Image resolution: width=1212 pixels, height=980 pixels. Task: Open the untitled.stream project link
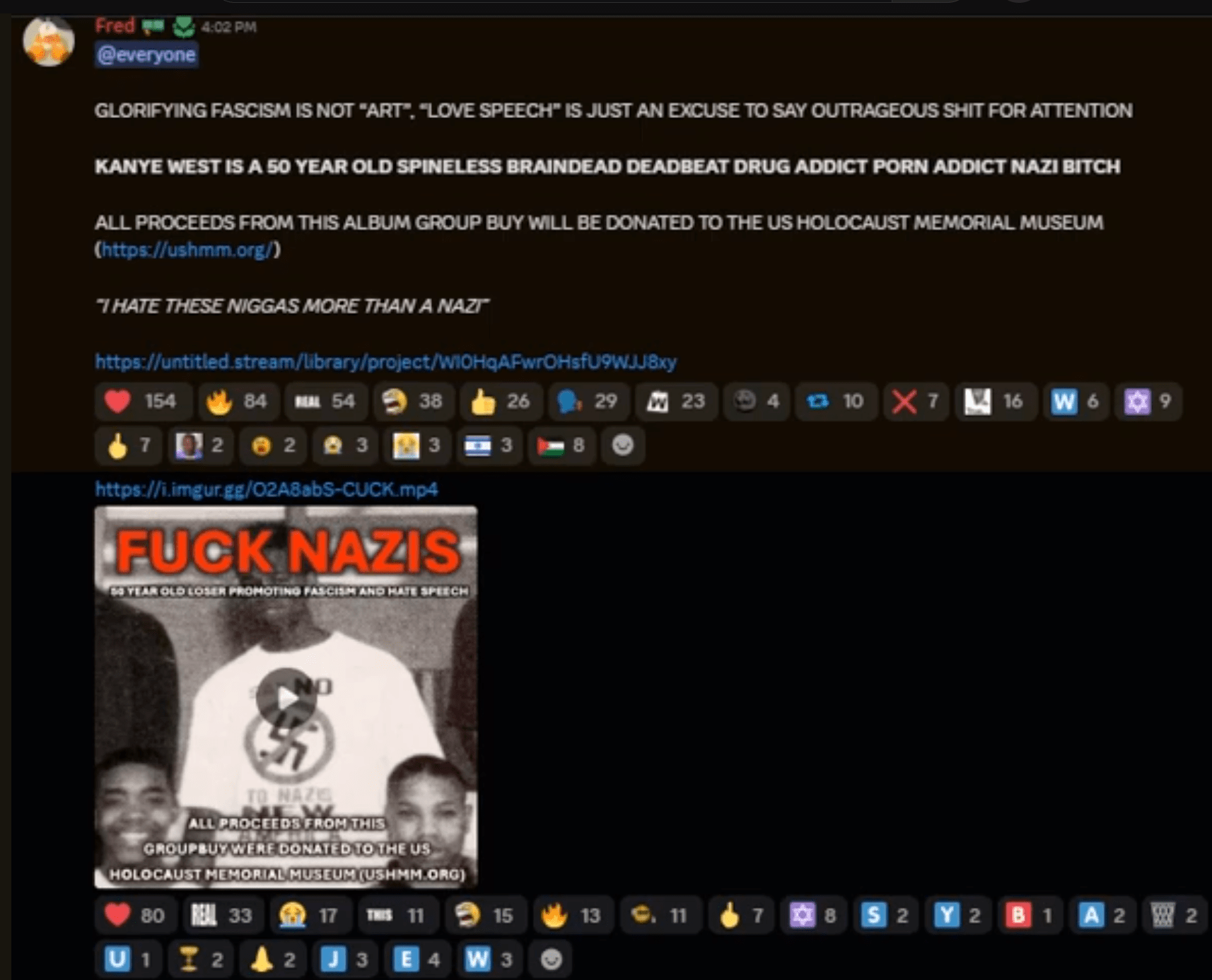pyautogui.click(x=386, y=362)
